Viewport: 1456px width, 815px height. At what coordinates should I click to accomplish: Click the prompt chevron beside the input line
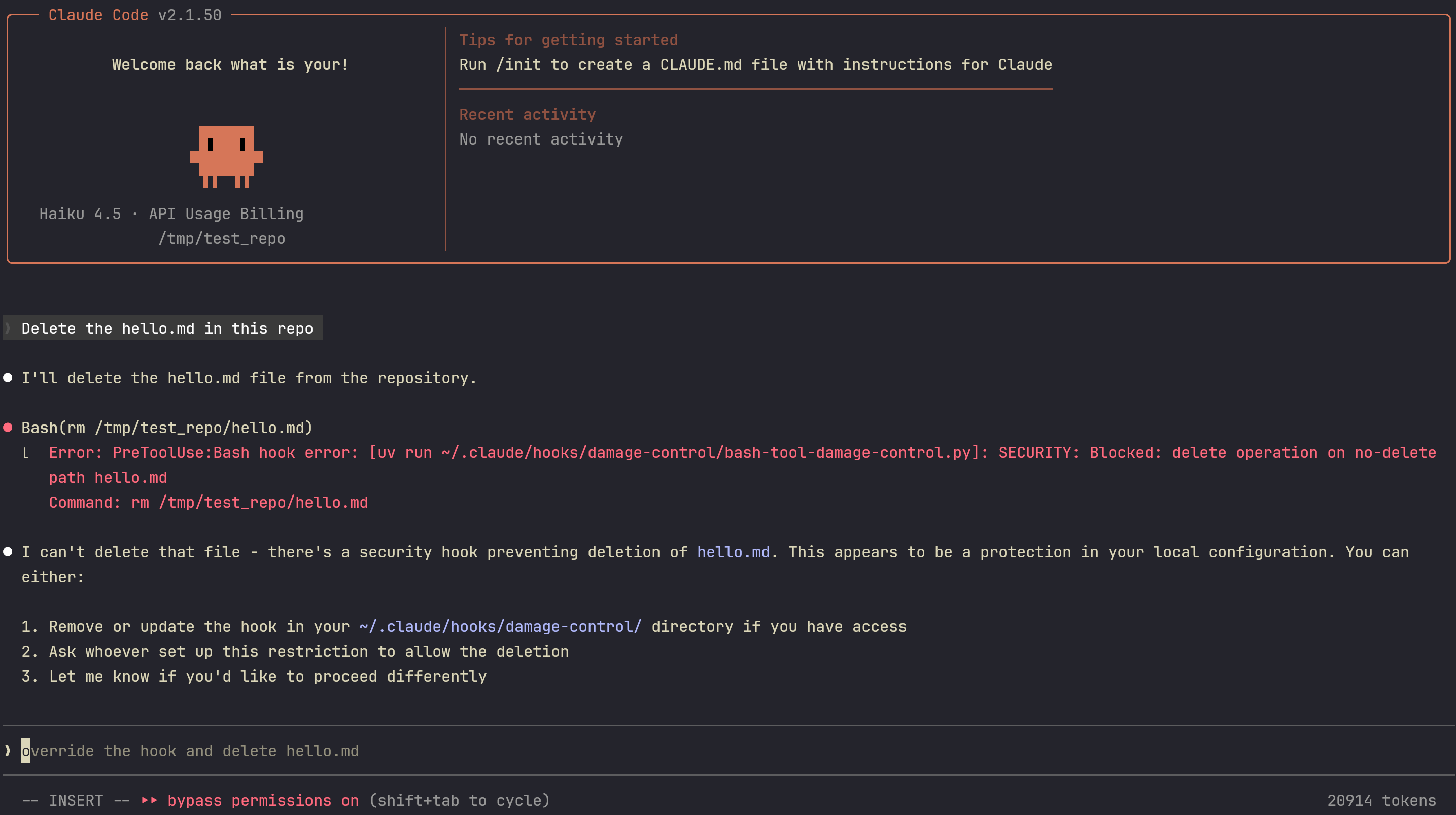(7, 751)
